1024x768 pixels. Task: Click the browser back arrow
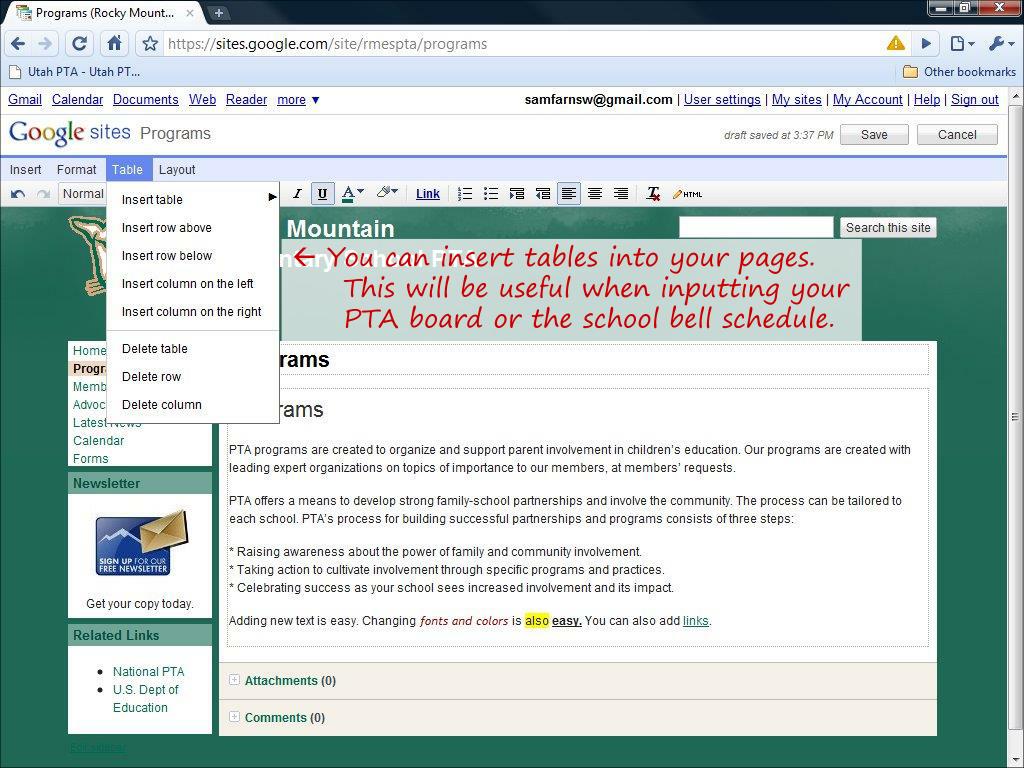(x=18, y=44)
